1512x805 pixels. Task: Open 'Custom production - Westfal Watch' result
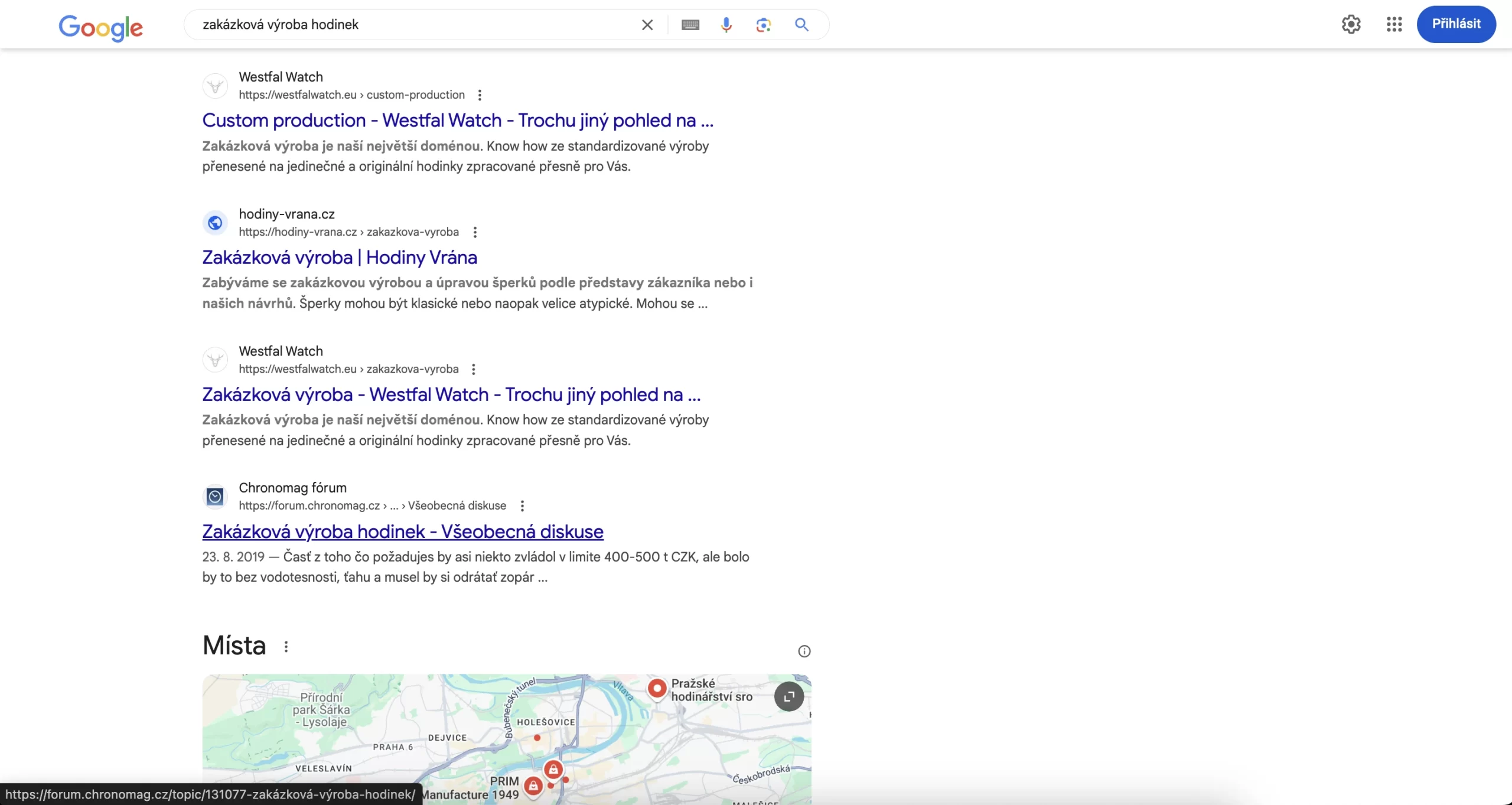point(457,120)
